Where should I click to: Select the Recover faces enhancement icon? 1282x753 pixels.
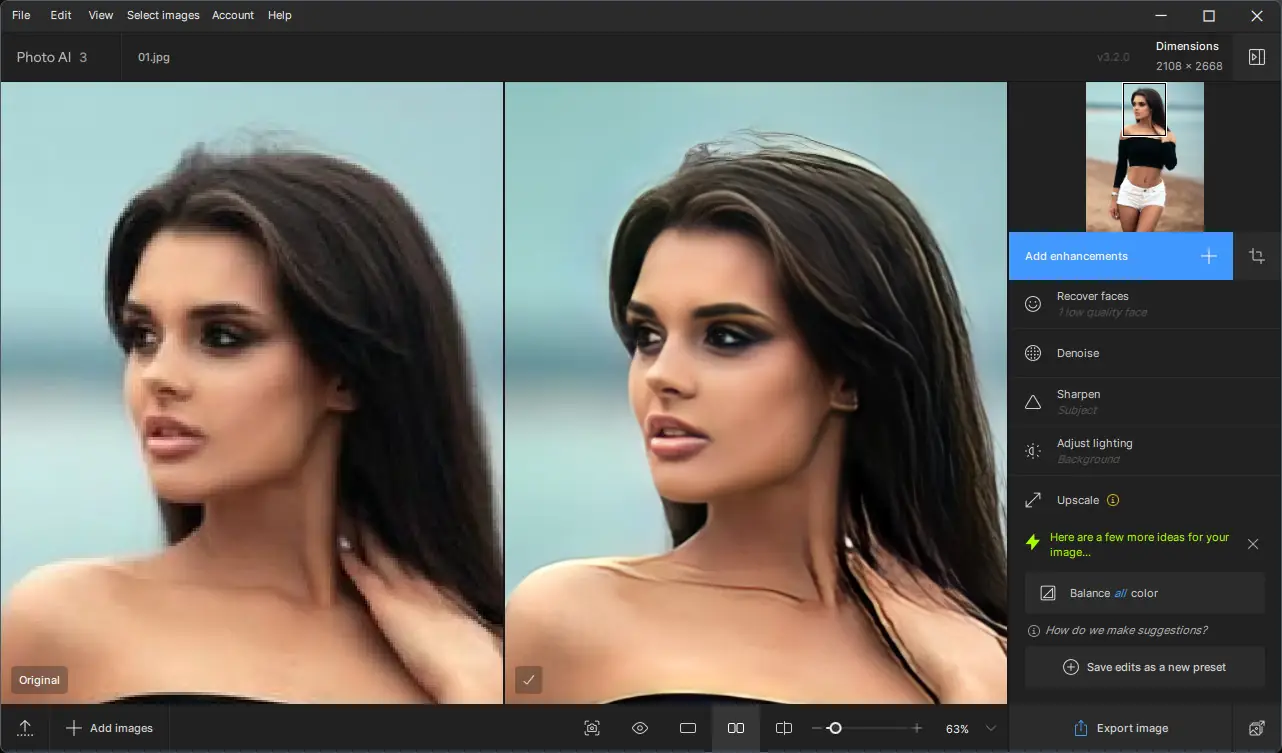coord(1032,304)
